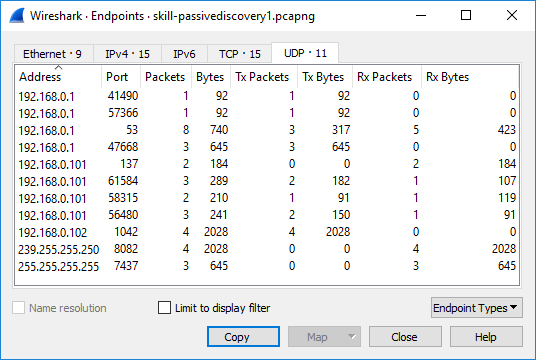The height and width of the screenshot is (360, 536).
Task: Click the 423 Rx Bytes cell
Action: tap(507, 130)
